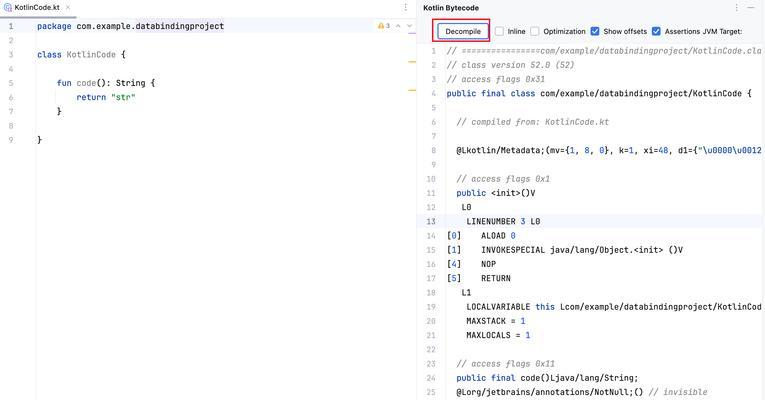Click the 'LINENUMBER 3 L0' bytecode line

click(x=503, y=221)
